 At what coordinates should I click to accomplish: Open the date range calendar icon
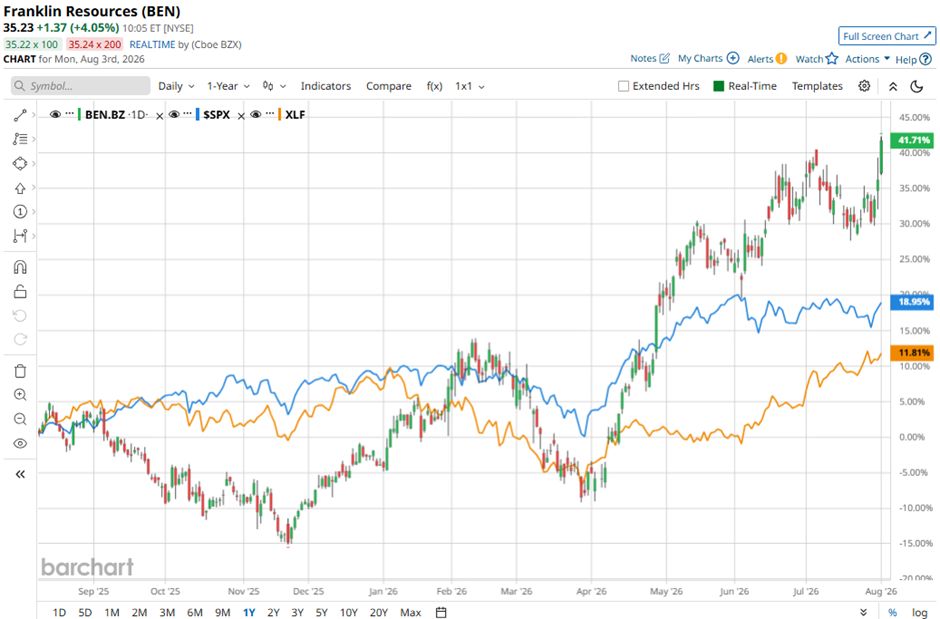coord(441,612)
